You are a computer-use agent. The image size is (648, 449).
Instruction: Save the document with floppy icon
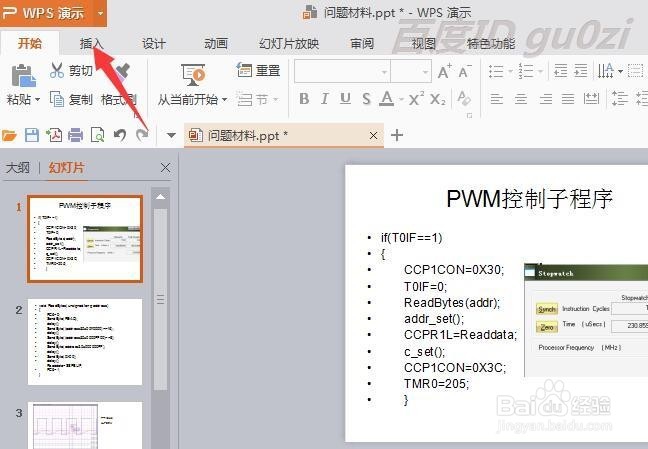point(32,135)
